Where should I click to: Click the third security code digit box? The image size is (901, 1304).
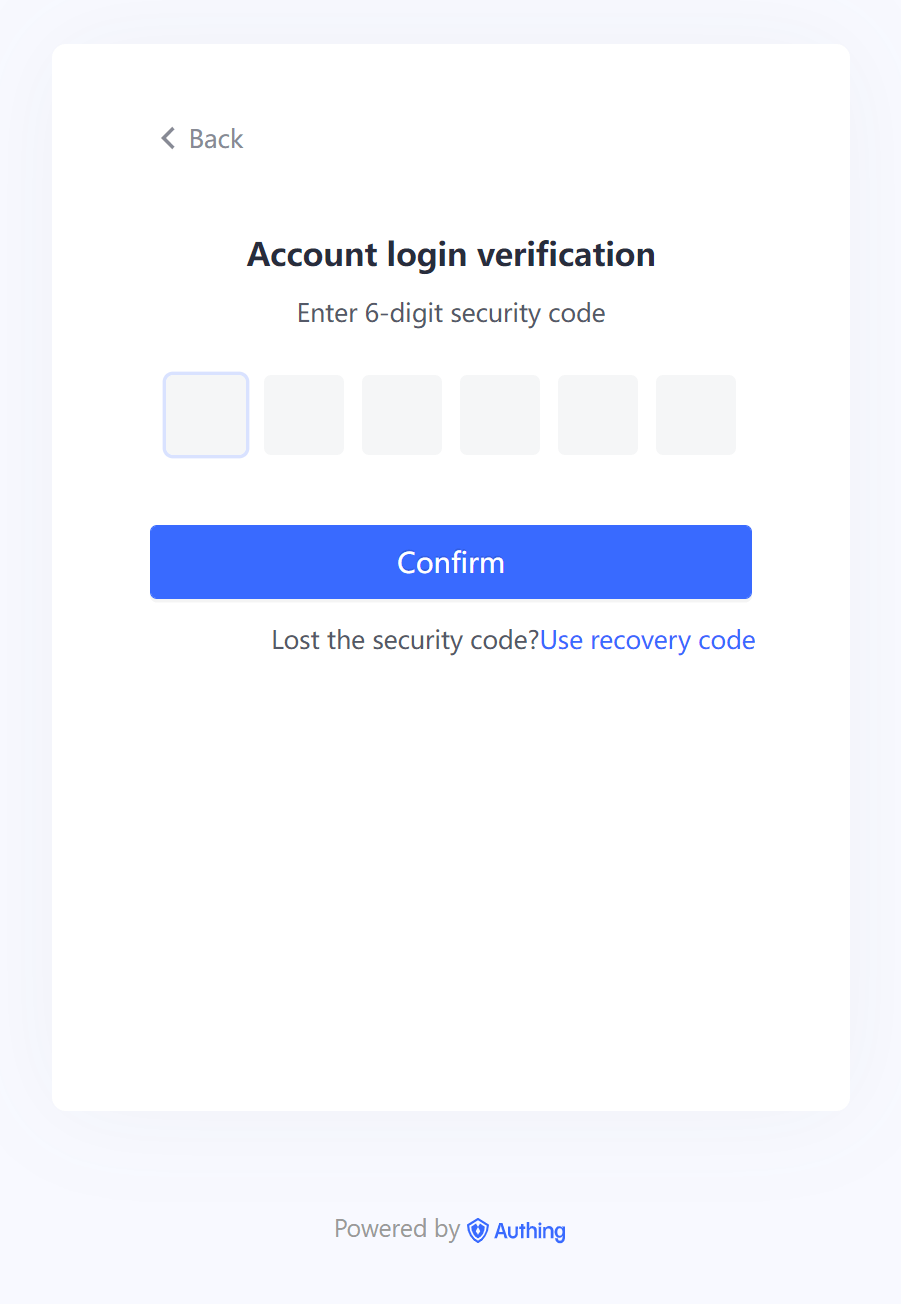click(x=402, y=415)
